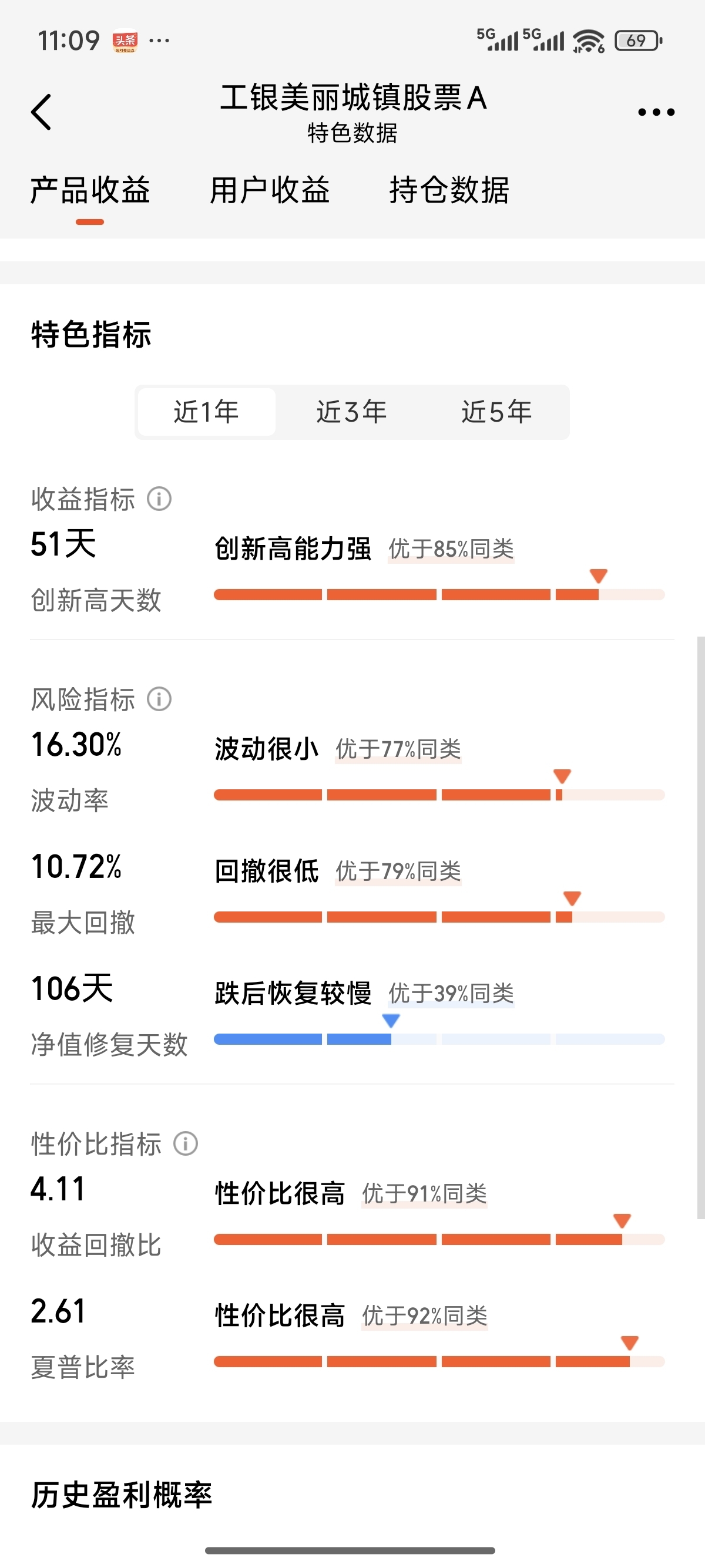Image resolution: width=705 pixels, height=1568 pixels.
Task: Tap the orange 夏普比率 progress bar
Action: 438,1362
